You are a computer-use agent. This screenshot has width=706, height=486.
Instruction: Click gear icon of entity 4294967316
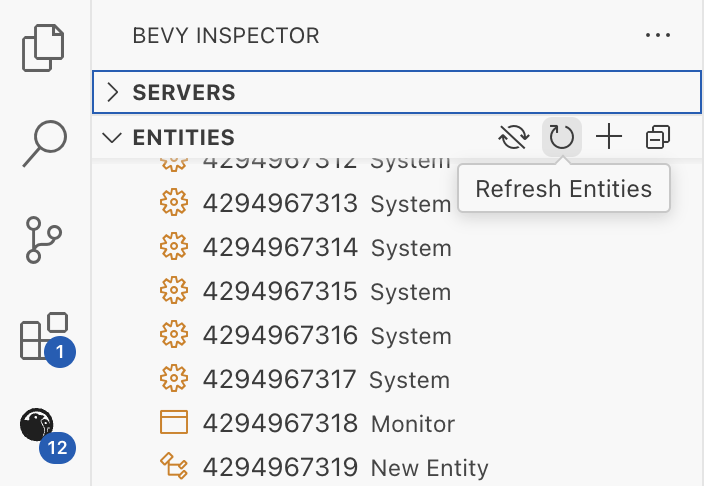pyautogui.click(x=174, y=335)
